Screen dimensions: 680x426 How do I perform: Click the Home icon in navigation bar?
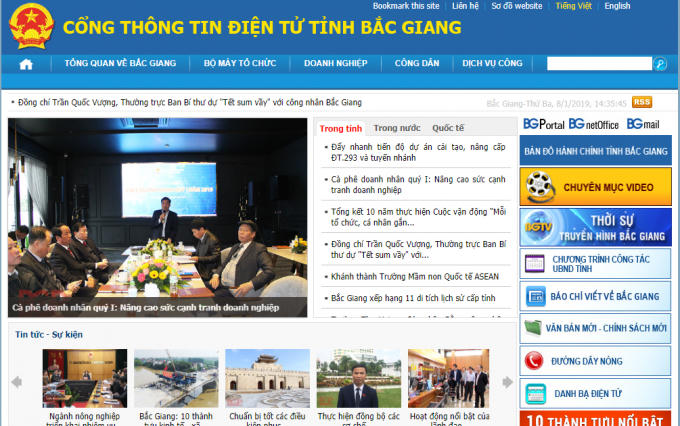tap(26, 64)
